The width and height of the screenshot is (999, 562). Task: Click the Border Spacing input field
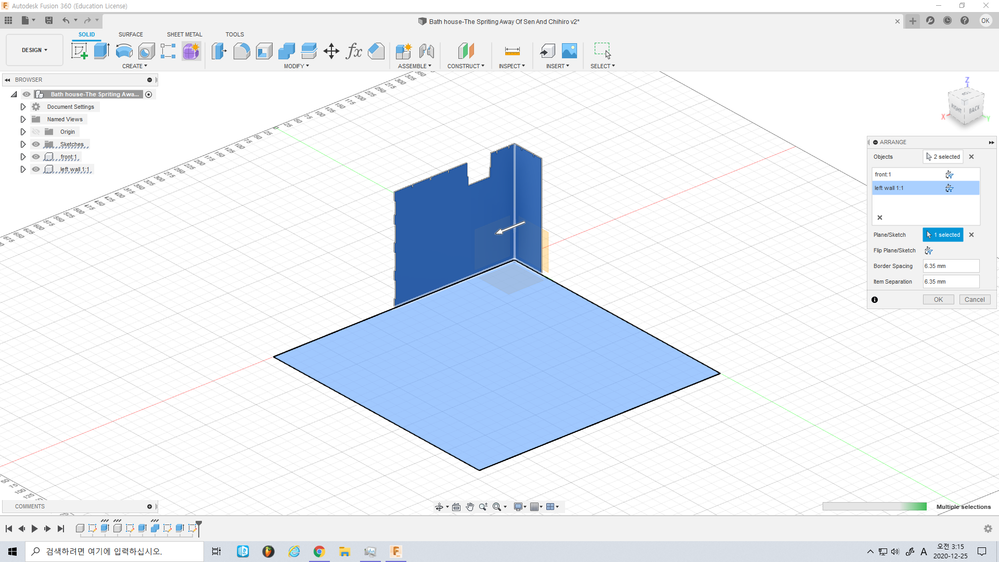pyautogui.click(x=951, y=266)
